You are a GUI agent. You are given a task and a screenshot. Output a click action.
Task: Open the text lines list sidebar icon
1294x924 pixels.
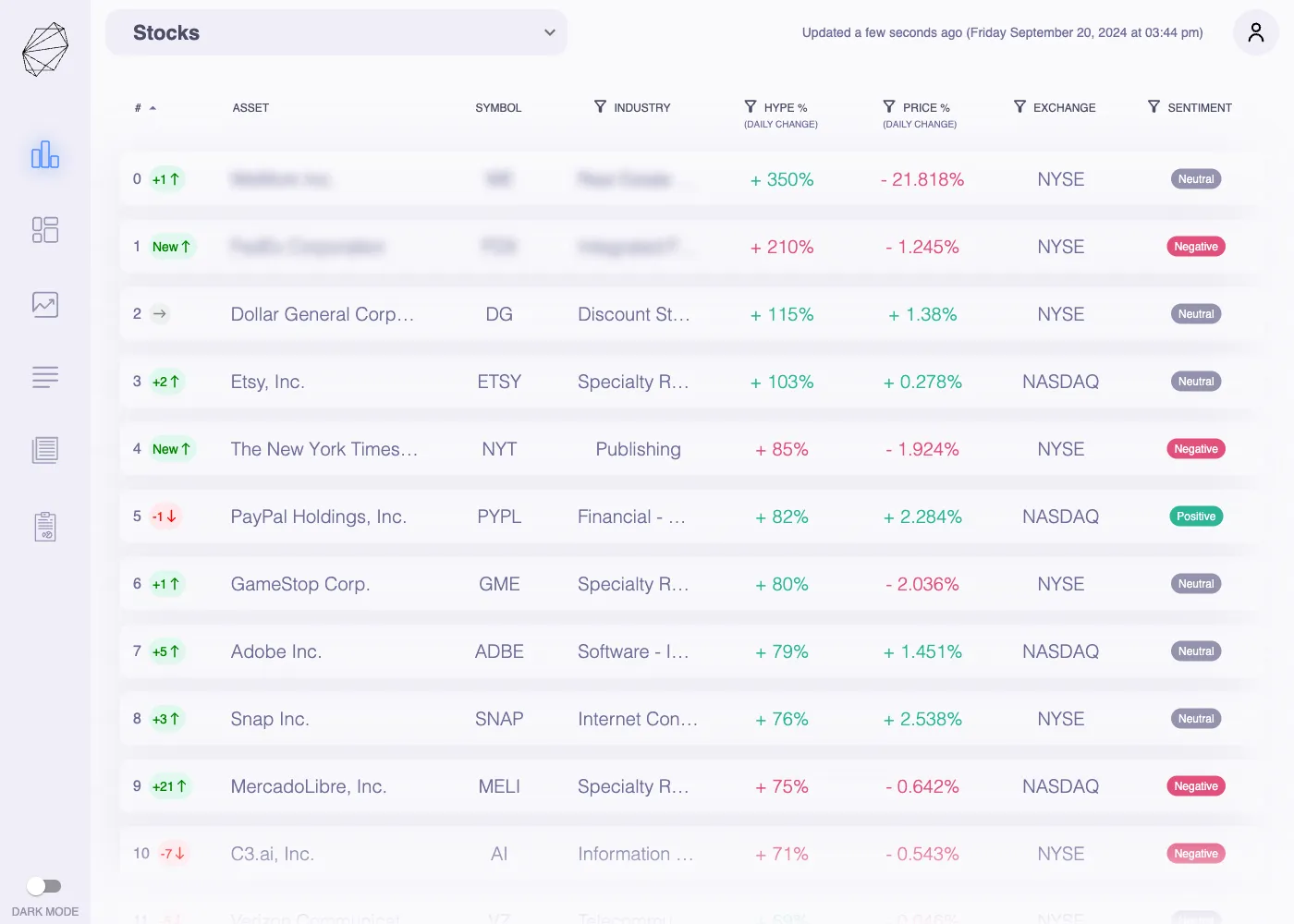click(x=45, y=377)
